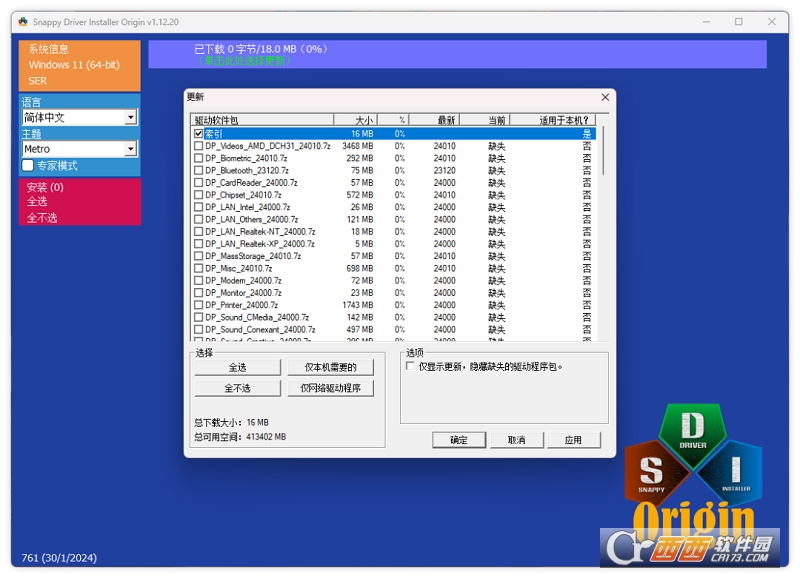The width and height of the screenshot is (800, 578).
Task: Click the 全选 button in update dialog
Action: pyautogui.click(x=237, y=367)
